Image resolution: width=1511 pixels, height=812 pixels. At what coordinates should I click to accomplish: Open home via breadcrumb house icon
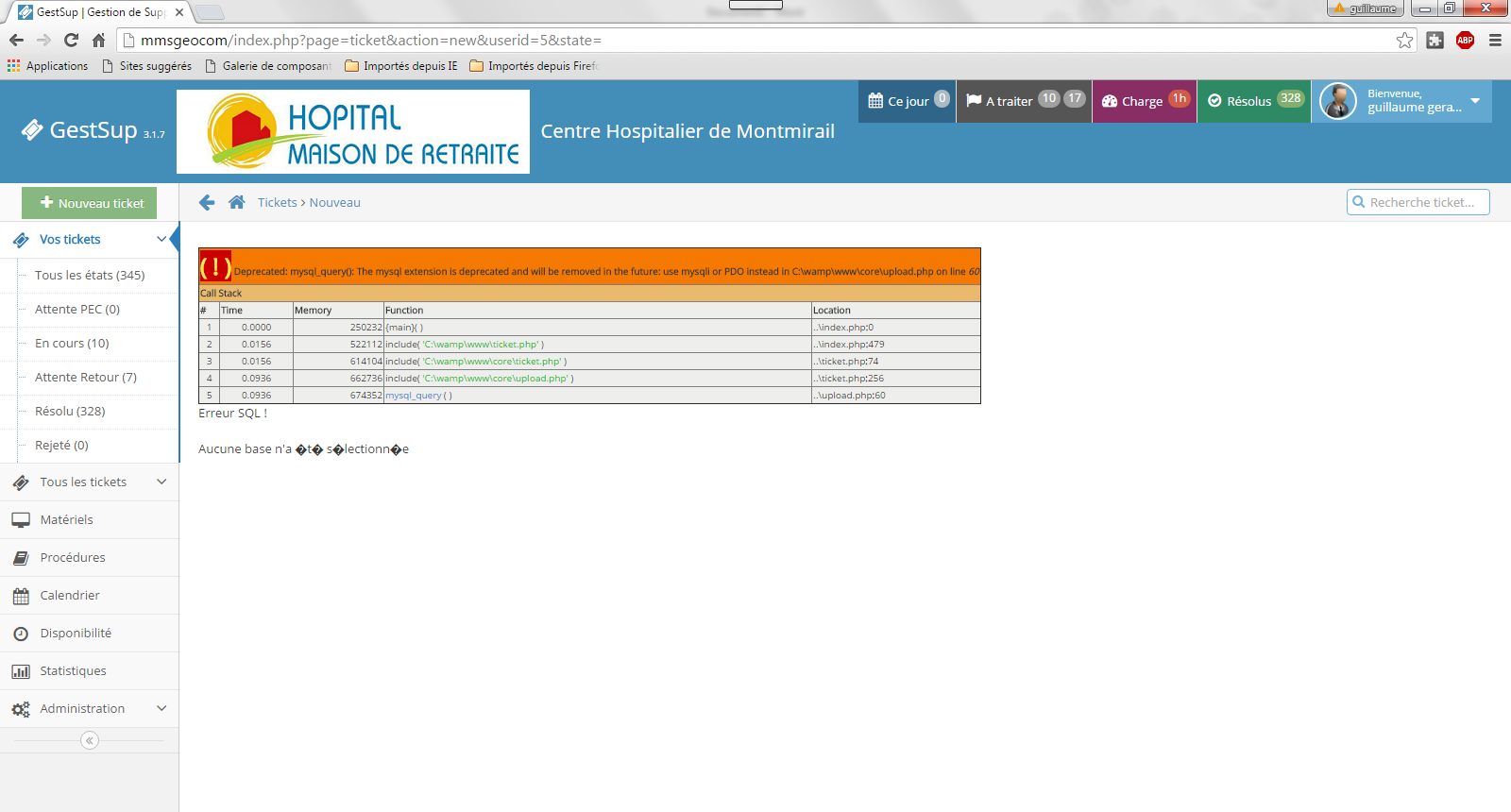pyautogui.click(x=237, y=202)
